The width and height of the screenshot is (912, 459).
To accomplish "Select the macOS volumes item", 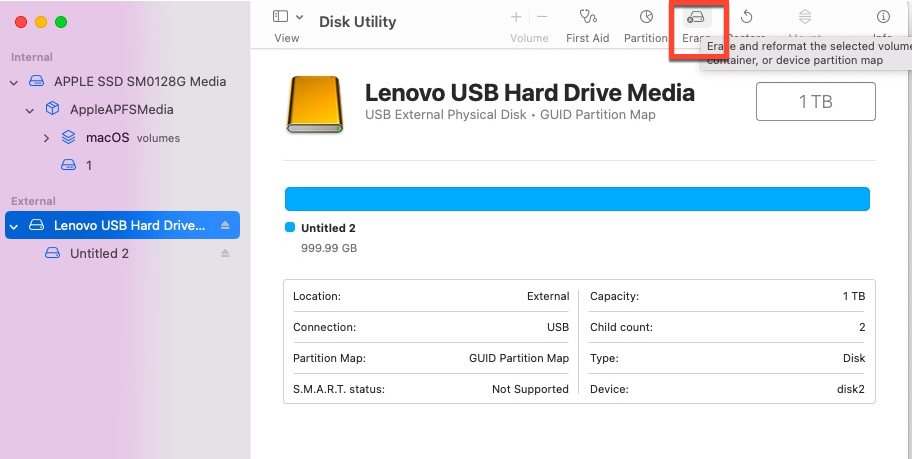I will tap(133, 138).
